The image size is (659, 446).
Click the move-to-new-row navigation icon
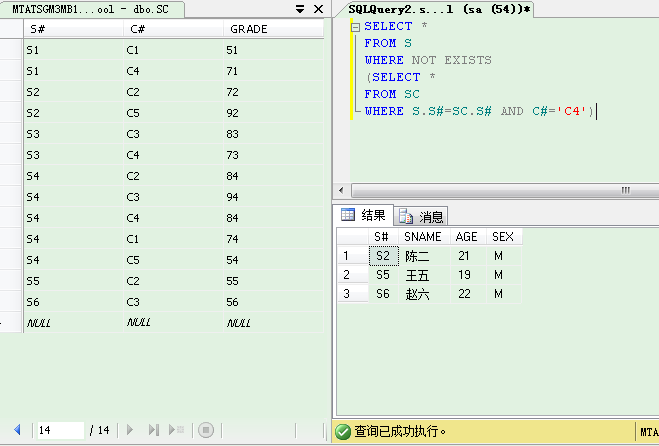(177, 430)
